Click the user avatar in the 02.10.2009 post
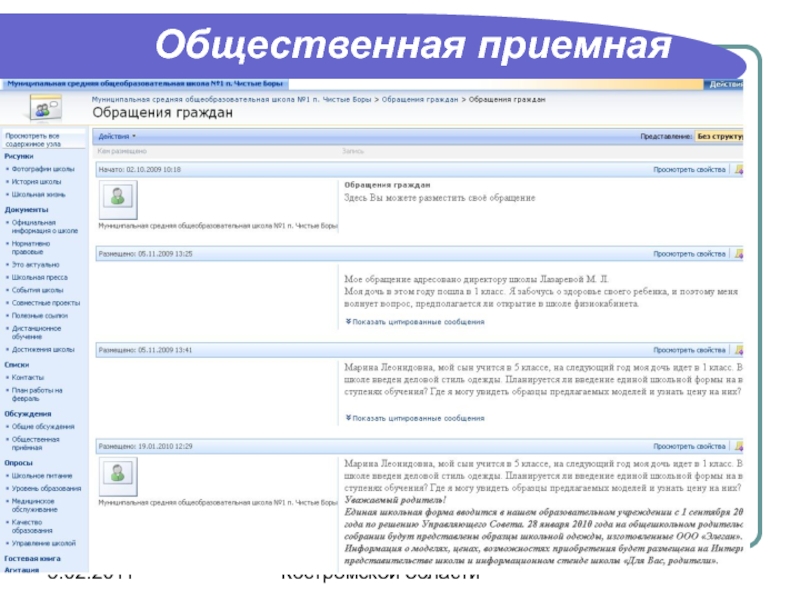 pyautogui.click(x=118, y=199)
